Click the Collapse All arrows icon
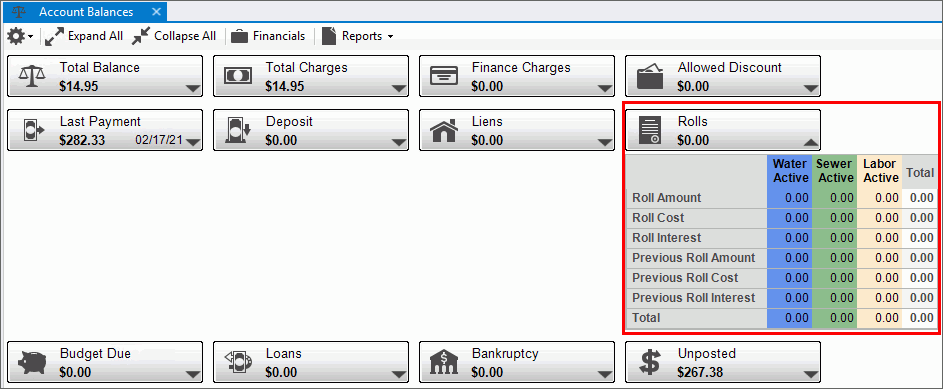Image resolution: width=943 pixels, height=389 pixels. 141,36
